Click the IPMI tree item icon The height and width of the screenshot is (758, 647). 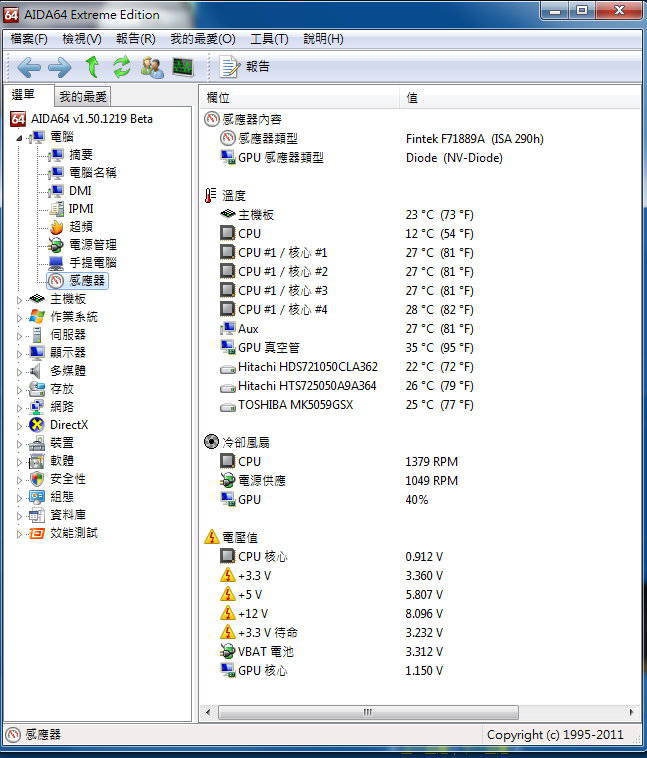(x=56, y=209)
